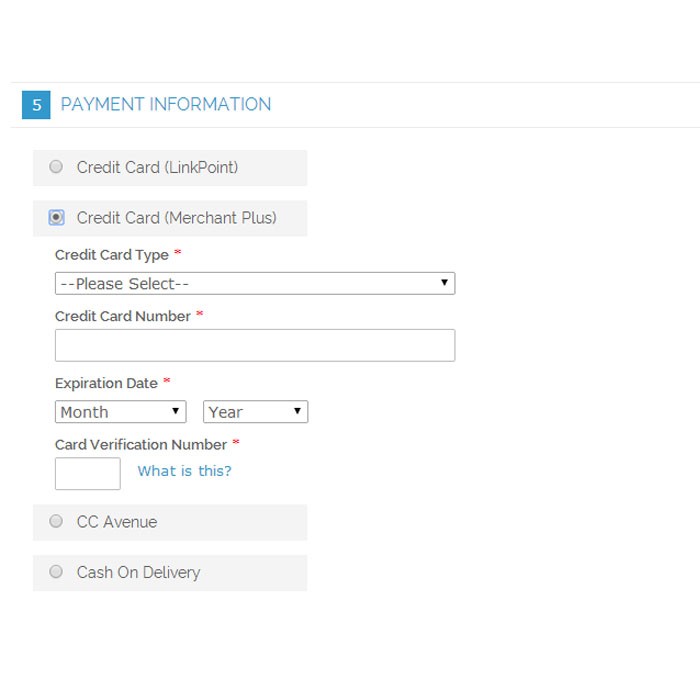This screenshot has height=680, width=700.
Task: Focus the Credit Card Number input field
Action: (254, 345)
